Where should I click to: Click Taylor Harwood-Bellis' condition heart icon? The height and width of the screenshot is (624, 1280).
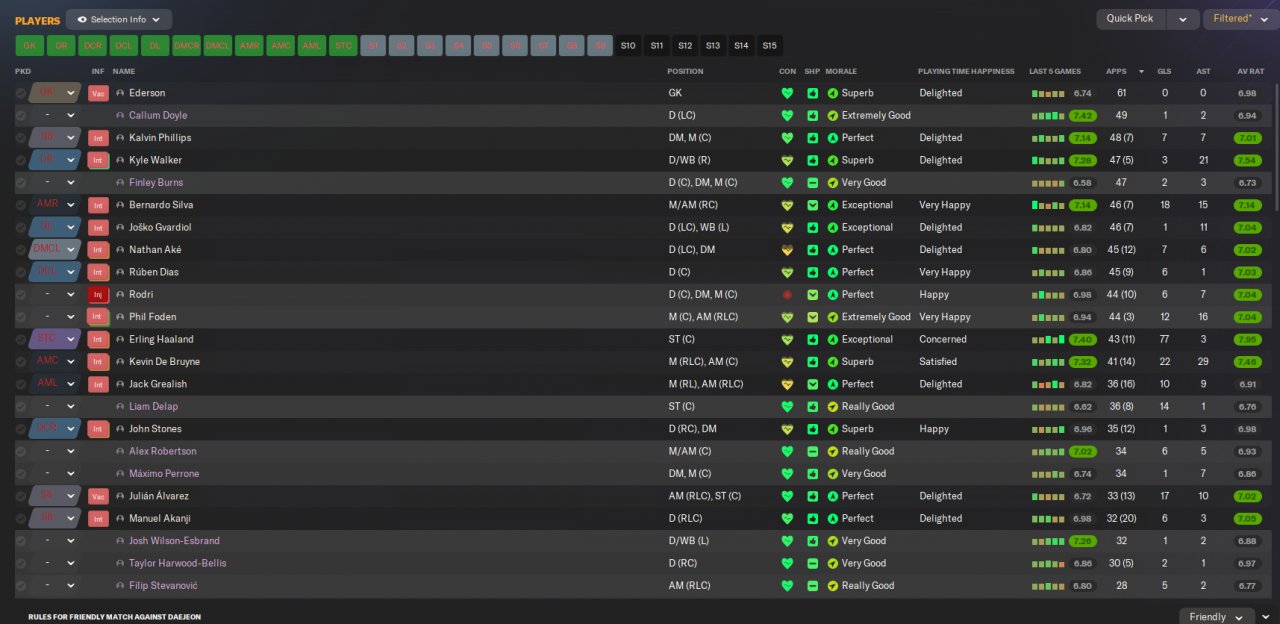787,563
